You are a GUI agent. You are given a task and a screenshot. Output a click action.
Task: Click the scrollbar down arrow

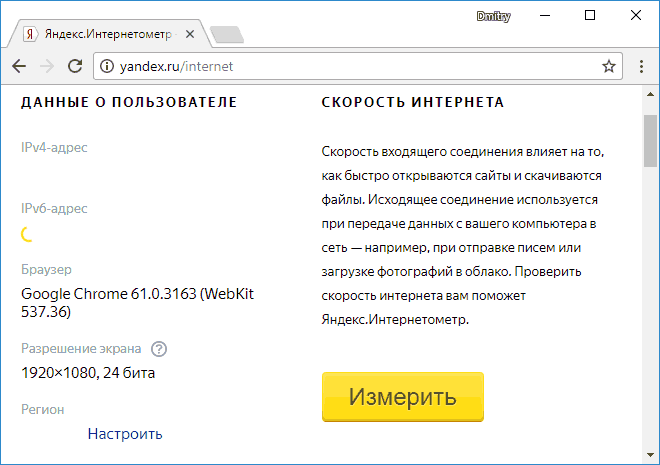[x=650, y=455]
